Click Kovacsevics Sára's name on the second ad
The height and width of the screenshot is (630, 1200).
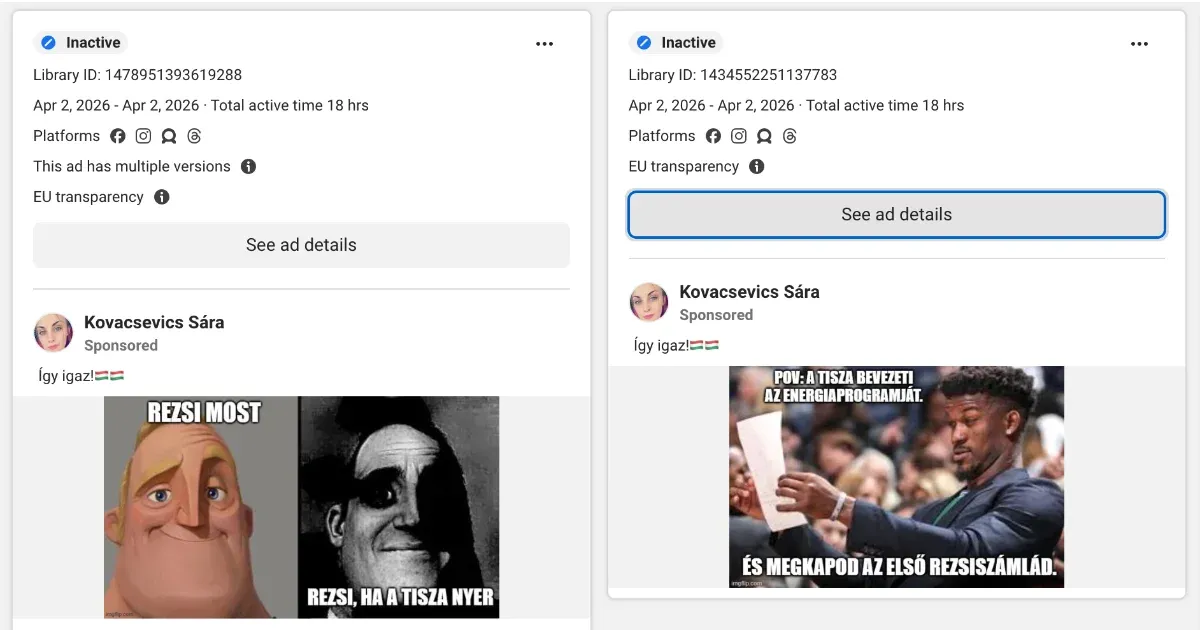(x=749, y=292)
